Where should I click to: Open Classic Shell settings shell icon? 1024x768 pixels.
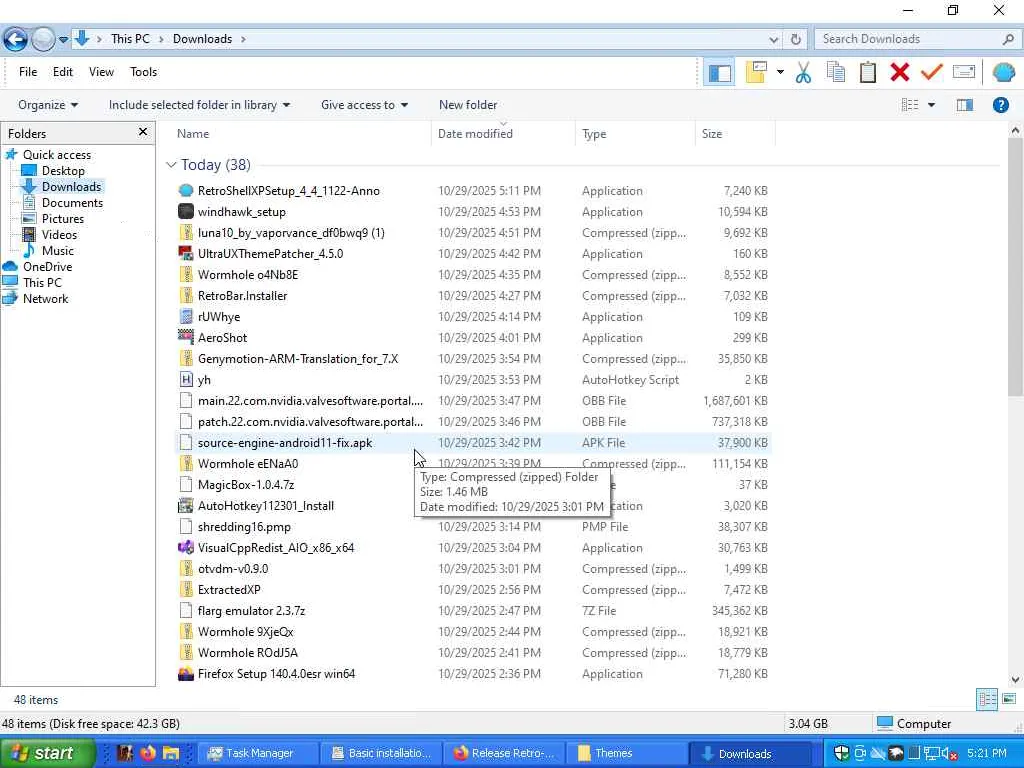pos(1004,72)
